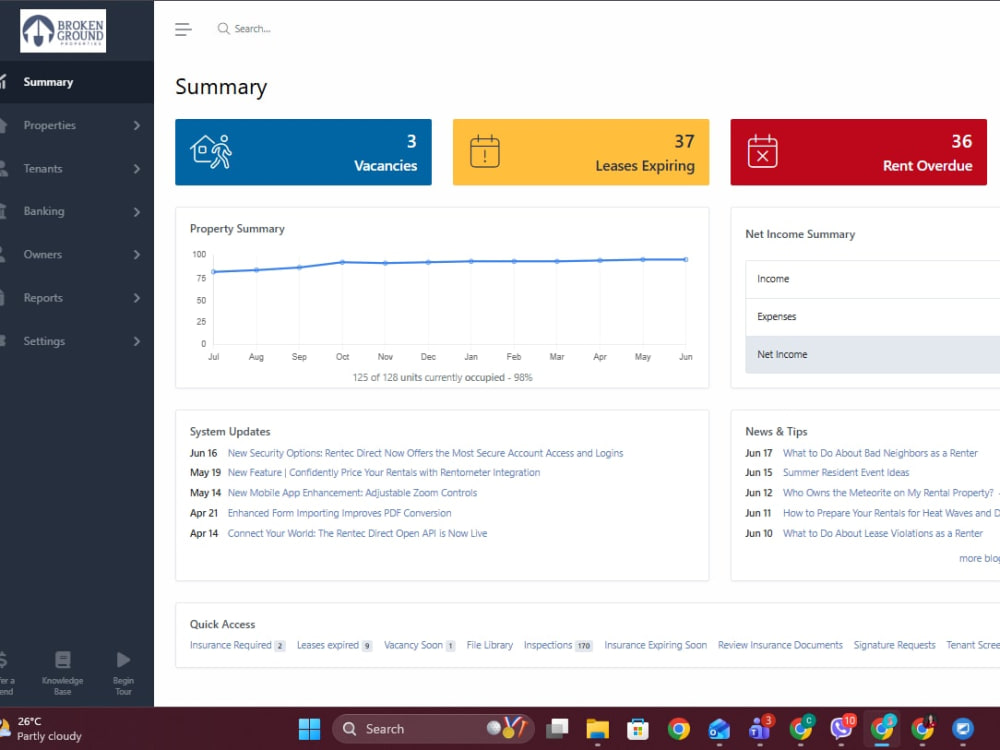
Task: Open the Rentometer Integration update link
Action: [x=384, y=473]
